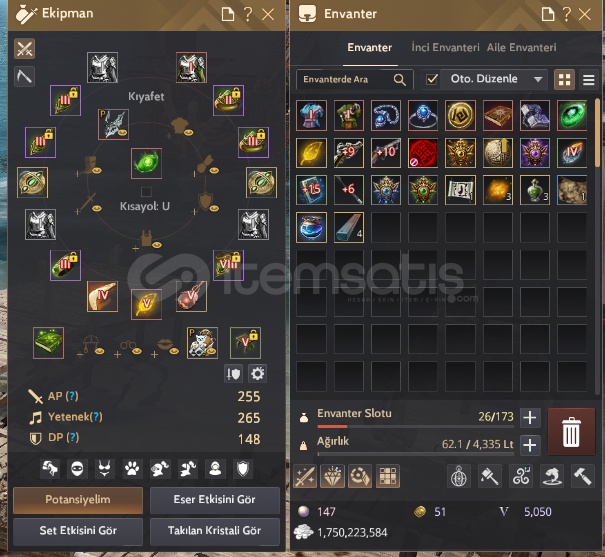
Task: Expand inventory slots with plus button
Action: pyautogui.click(x=530, y=418)
